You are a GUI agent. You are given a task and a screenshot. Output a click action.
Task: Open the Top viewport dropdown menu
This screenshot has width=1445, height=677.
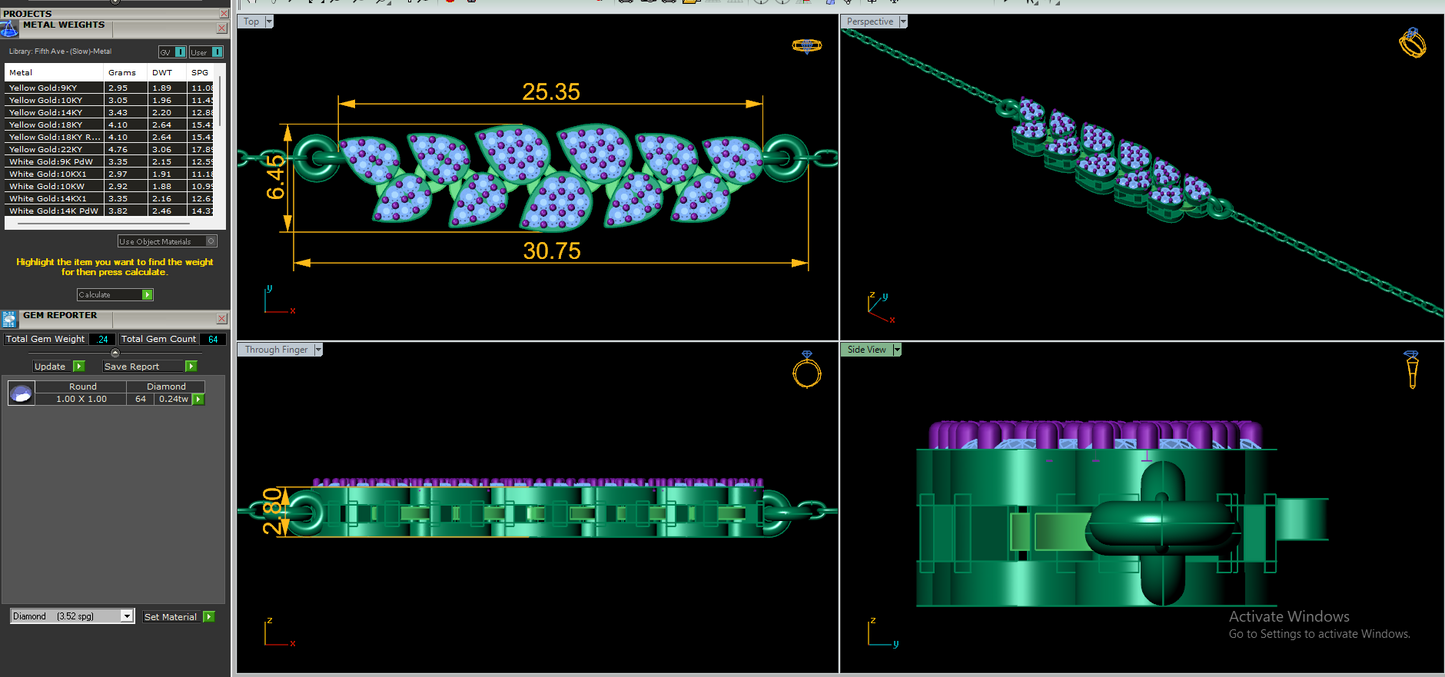pyautogui.click(x=270, y=21)
